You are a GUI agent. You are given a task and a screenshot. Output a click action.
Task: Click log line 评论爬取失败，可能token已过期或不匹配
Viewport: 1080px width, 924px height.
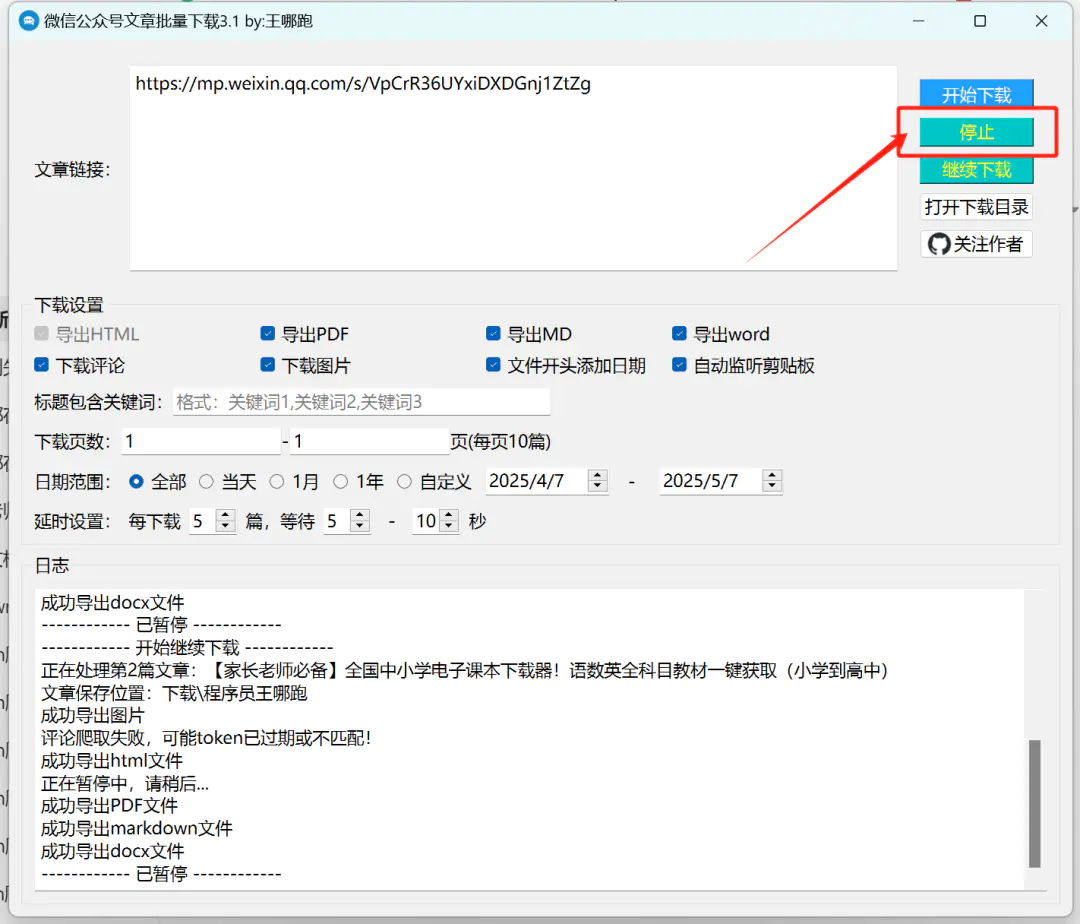pos(206,738)
